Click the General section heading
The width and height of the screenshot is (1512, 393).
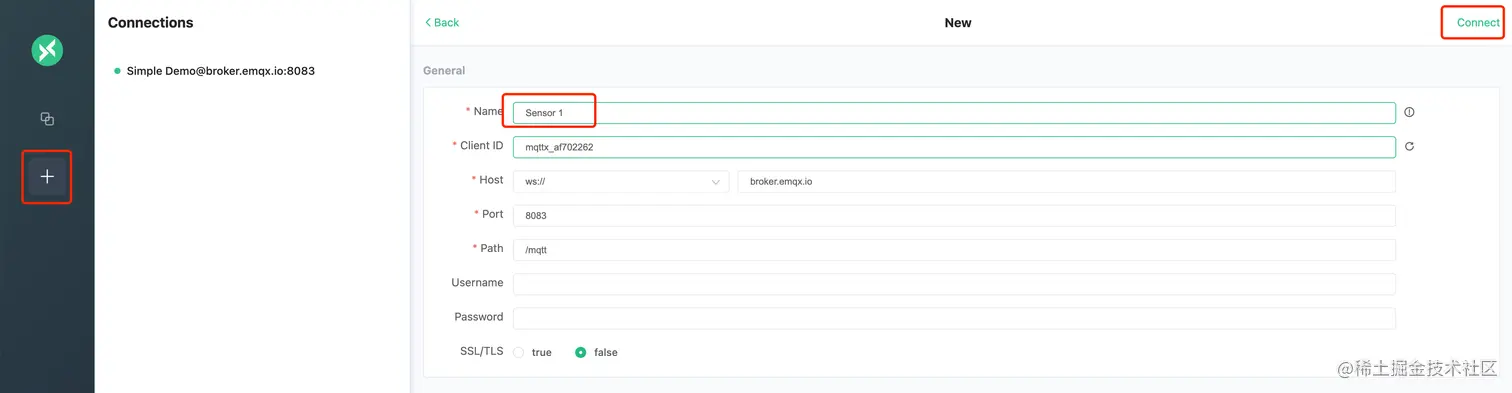pos(444,71)
